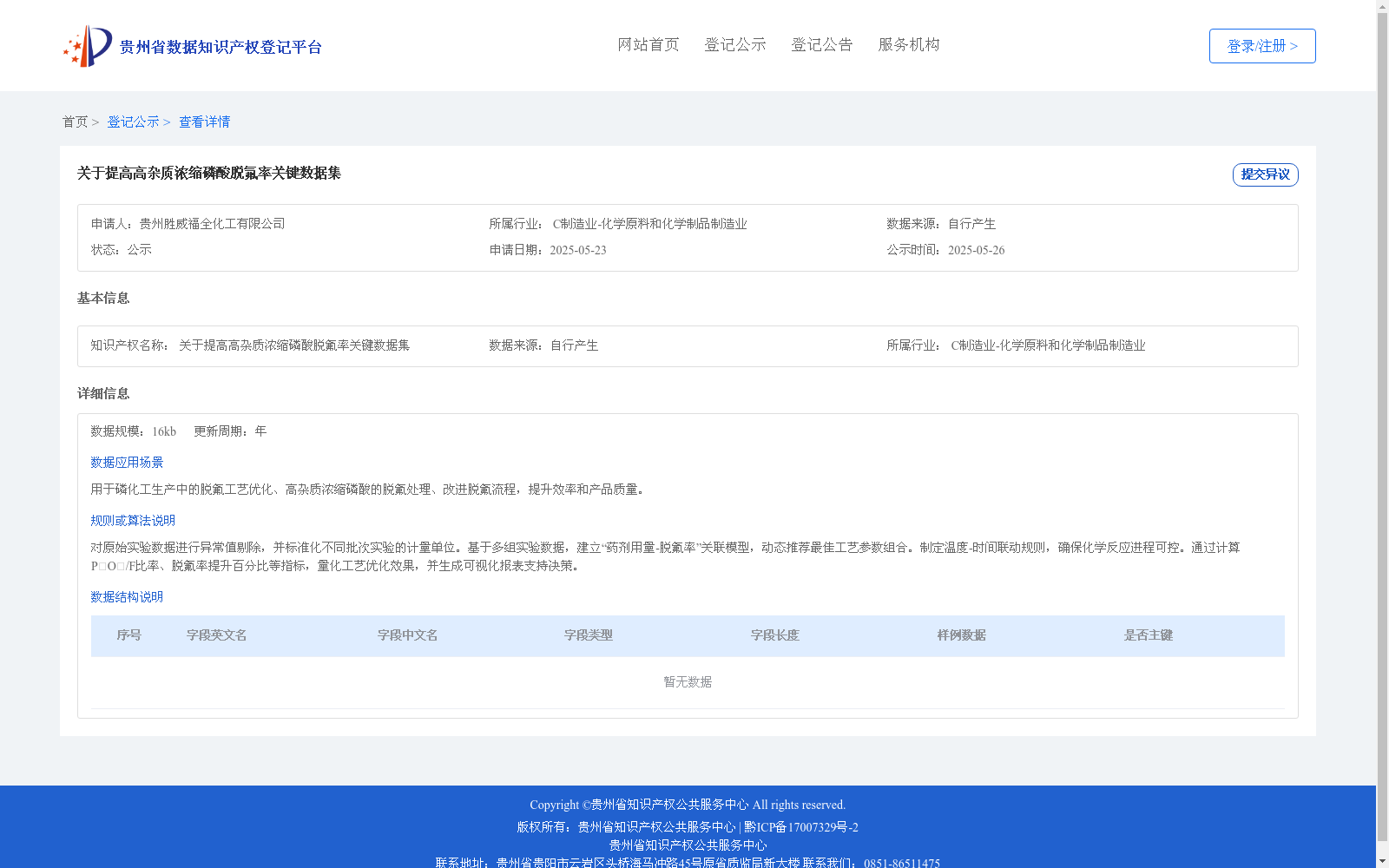Image resolution: width=1389 pixels, height=868 pixels.
Task: Click 首页 in the breadcrumb
Action: click(x=75, y=122)
